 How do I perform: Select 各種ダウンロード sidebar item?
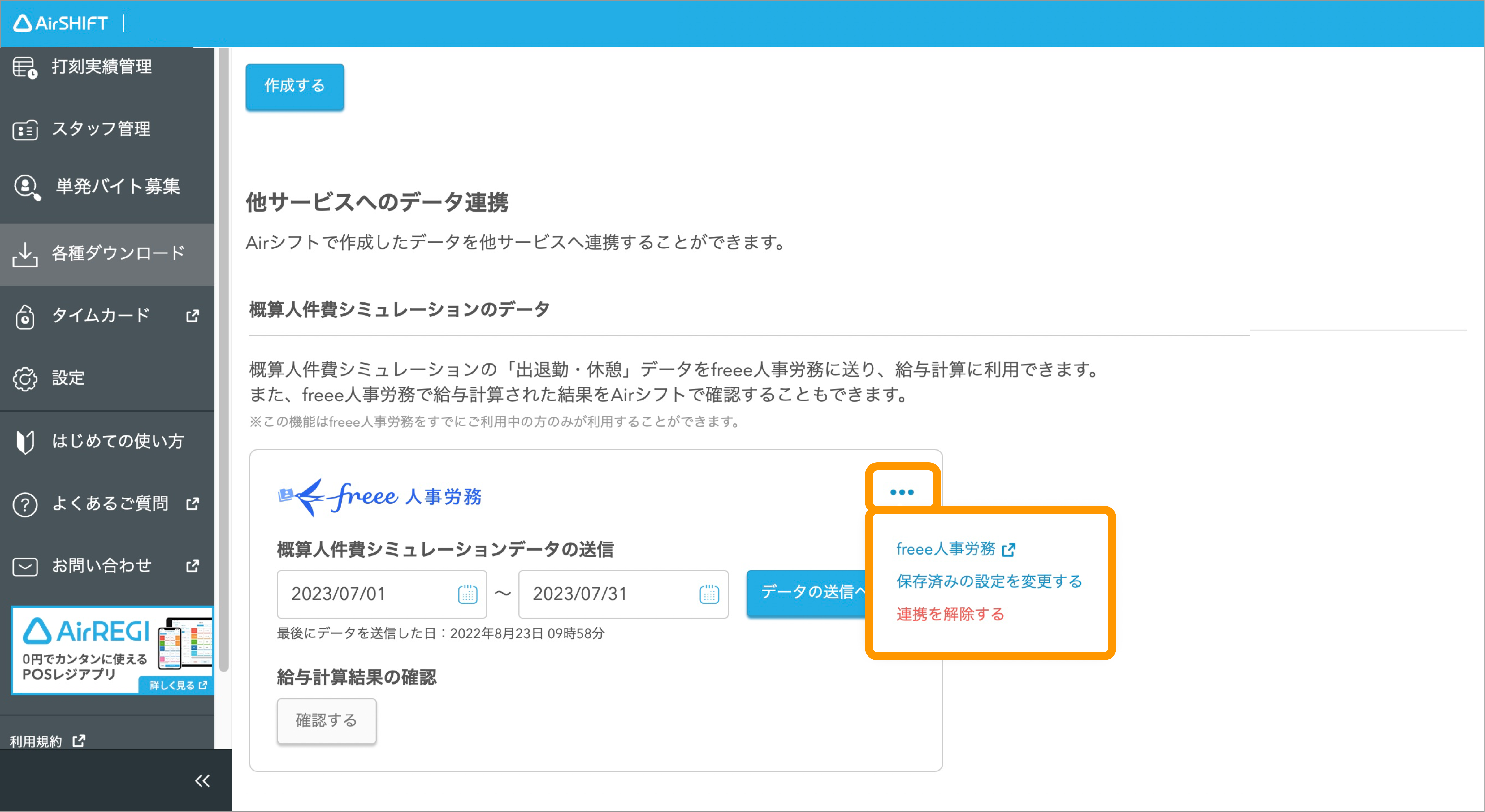coord(107,254)
